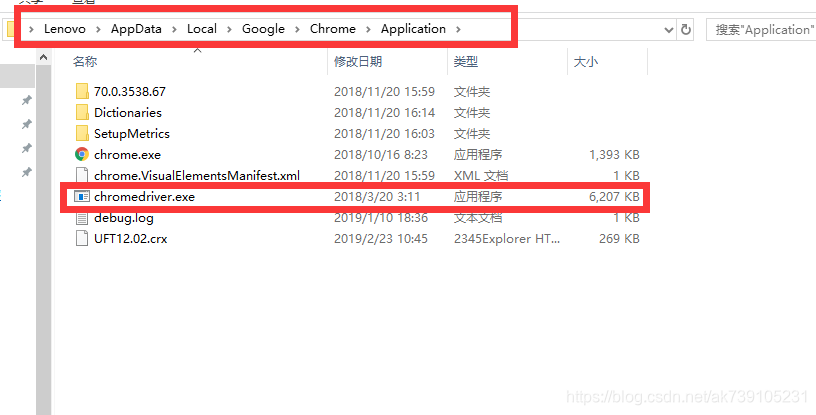Click the size value 1,393 KB
Viewport: 816px width, 415px height.
[x=614, y=155]
